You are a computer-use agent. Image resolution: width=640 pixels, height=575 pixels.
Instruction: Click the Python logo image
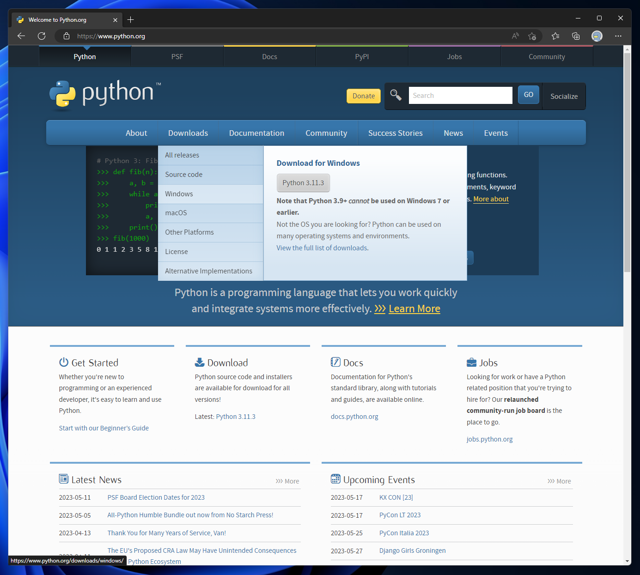coord(105,95)
